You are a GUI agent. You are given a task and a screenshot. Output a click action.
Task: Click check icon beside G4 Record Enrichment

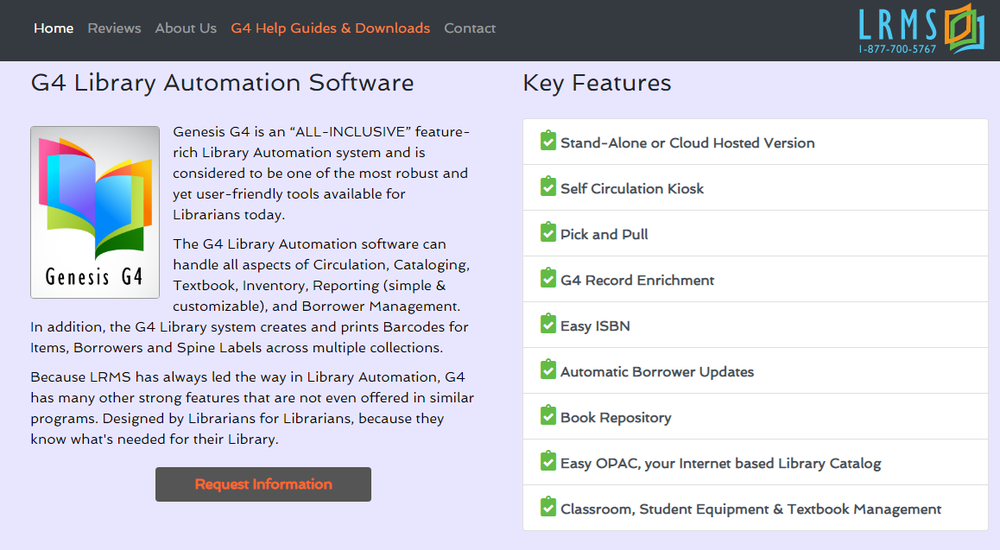tap(548, 279)
